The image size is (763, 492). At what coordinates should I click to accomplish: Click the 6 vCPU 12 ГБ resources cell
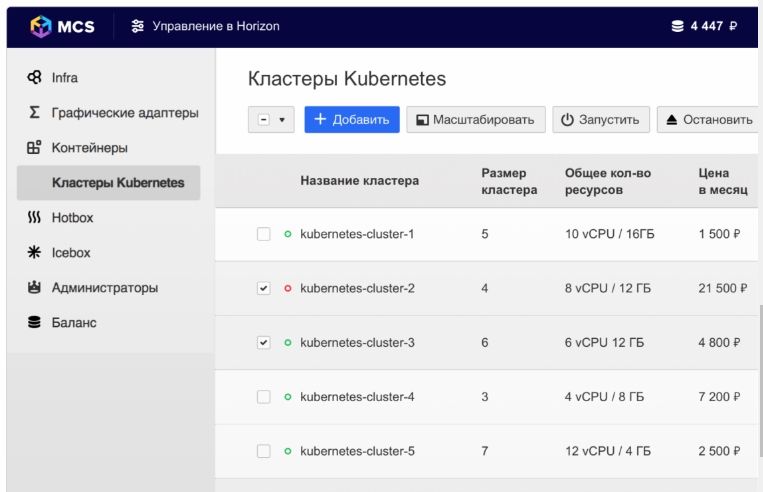pos(604,343)
